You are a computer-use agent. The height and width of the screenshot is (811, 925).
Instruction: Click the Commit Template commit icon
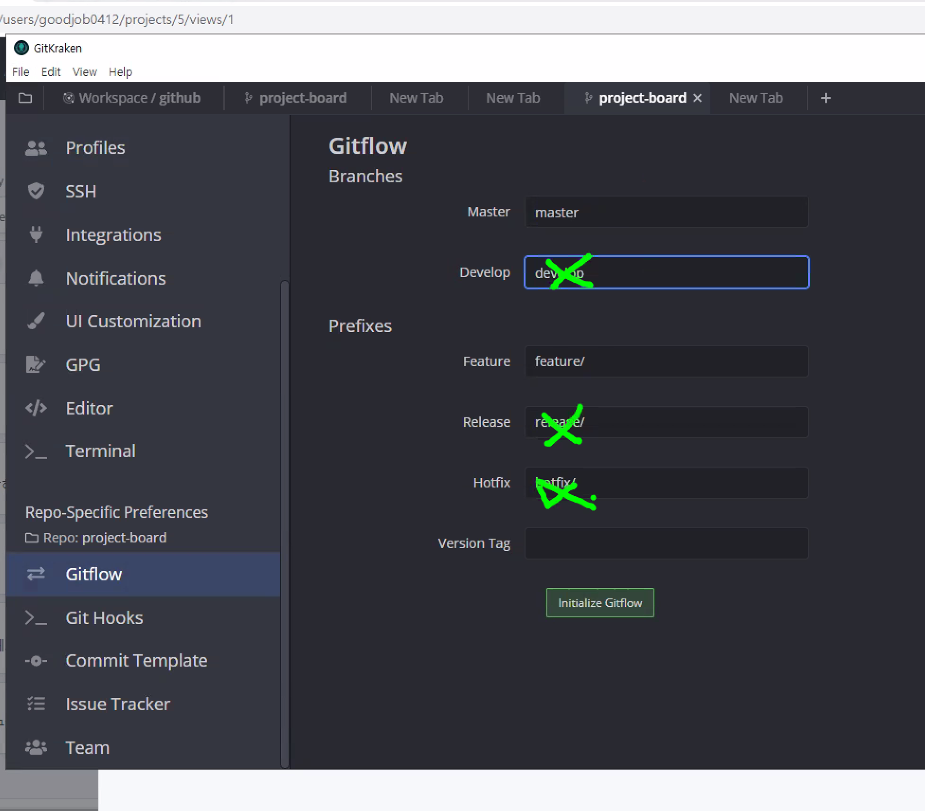coord(36,661)
